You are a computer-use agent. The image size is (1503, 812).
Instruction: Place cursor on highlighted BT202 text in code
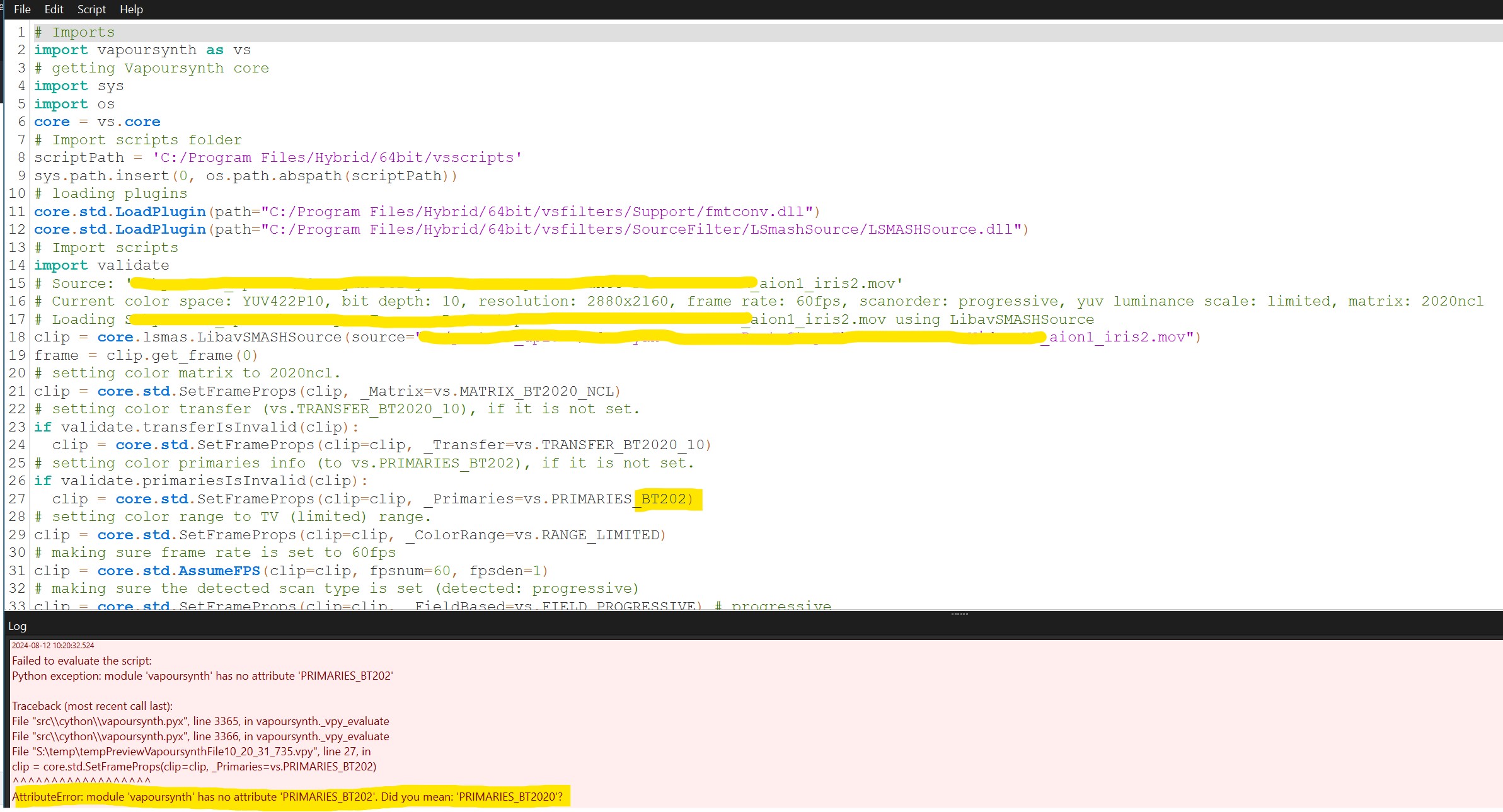[x=663, y=499]
